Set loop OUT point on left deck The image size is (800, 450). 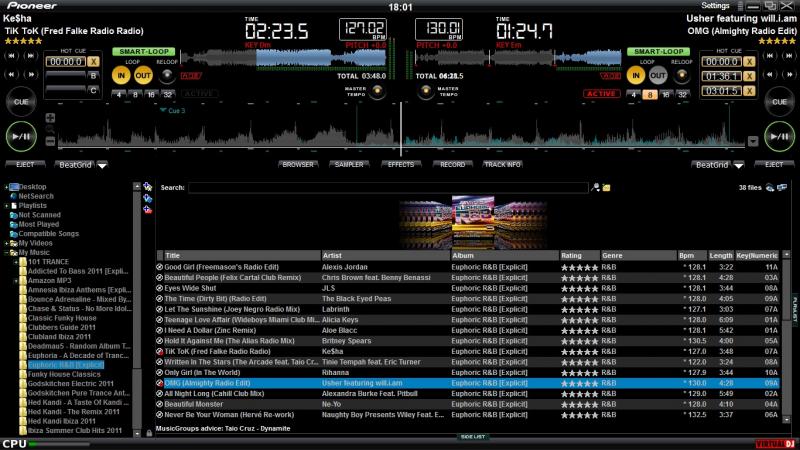[x=143, y=76]
